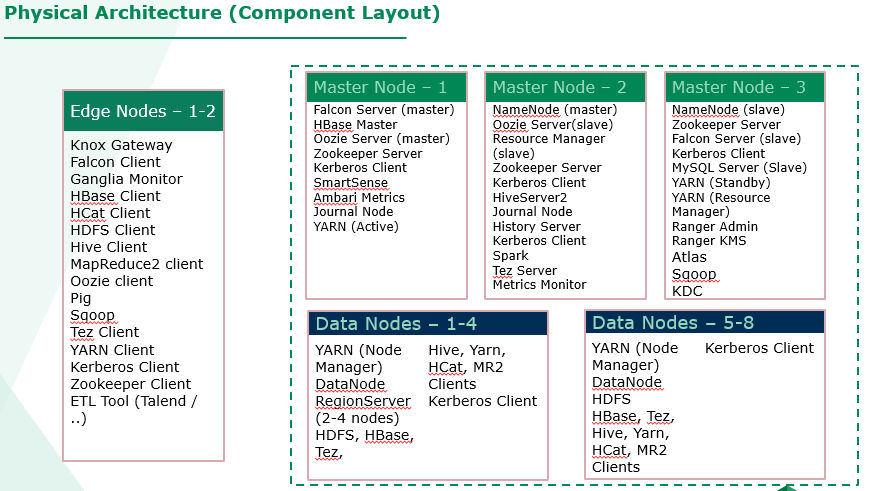This screenshot has height=491, width=874.
Task: Select the '(2-4 nodes)' text
Action: (x=357, y=418)
